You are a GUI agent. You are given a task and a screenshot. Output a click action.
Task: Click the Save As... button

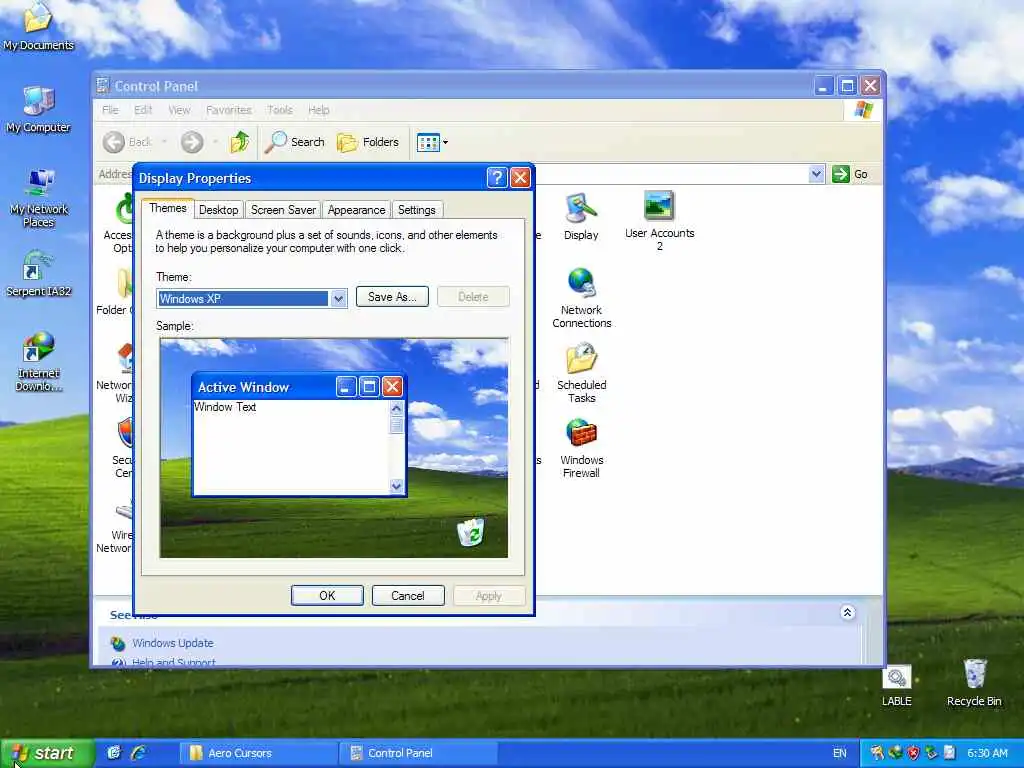(392, 296)
